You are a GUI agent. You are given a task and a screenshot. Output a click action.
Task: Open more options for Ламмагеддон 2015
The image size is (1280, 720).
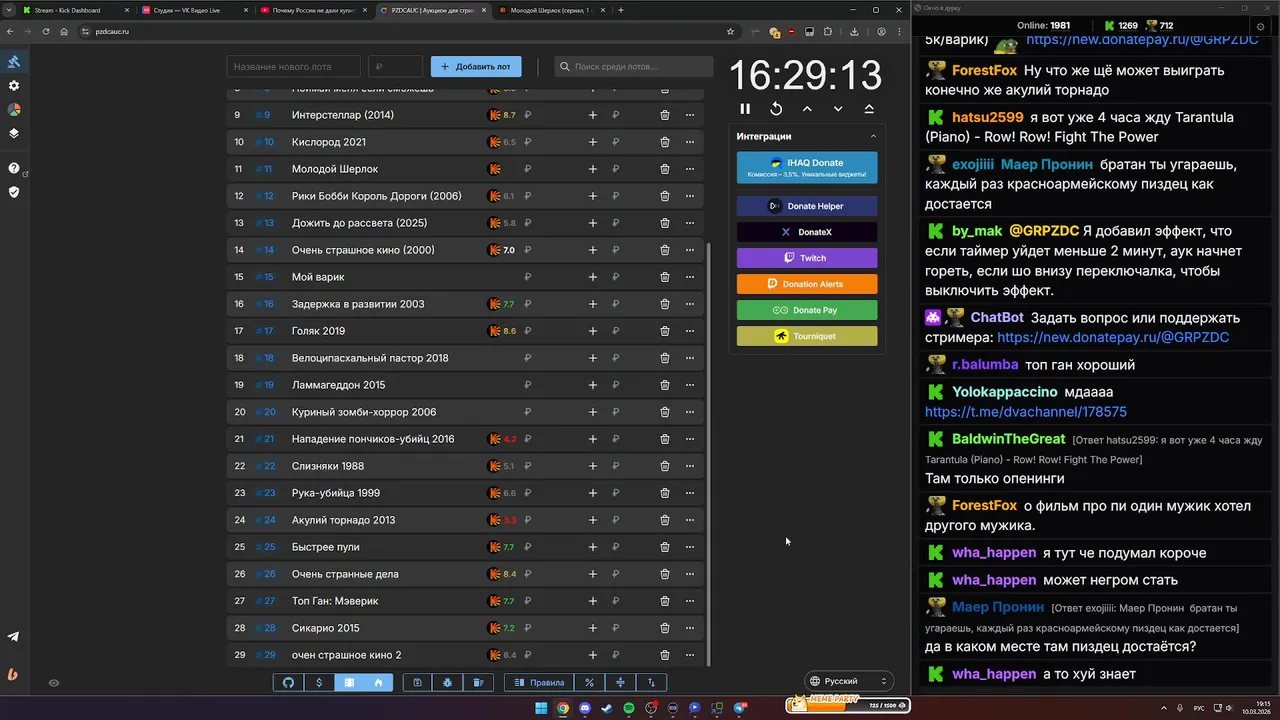[x=690, y=385]
